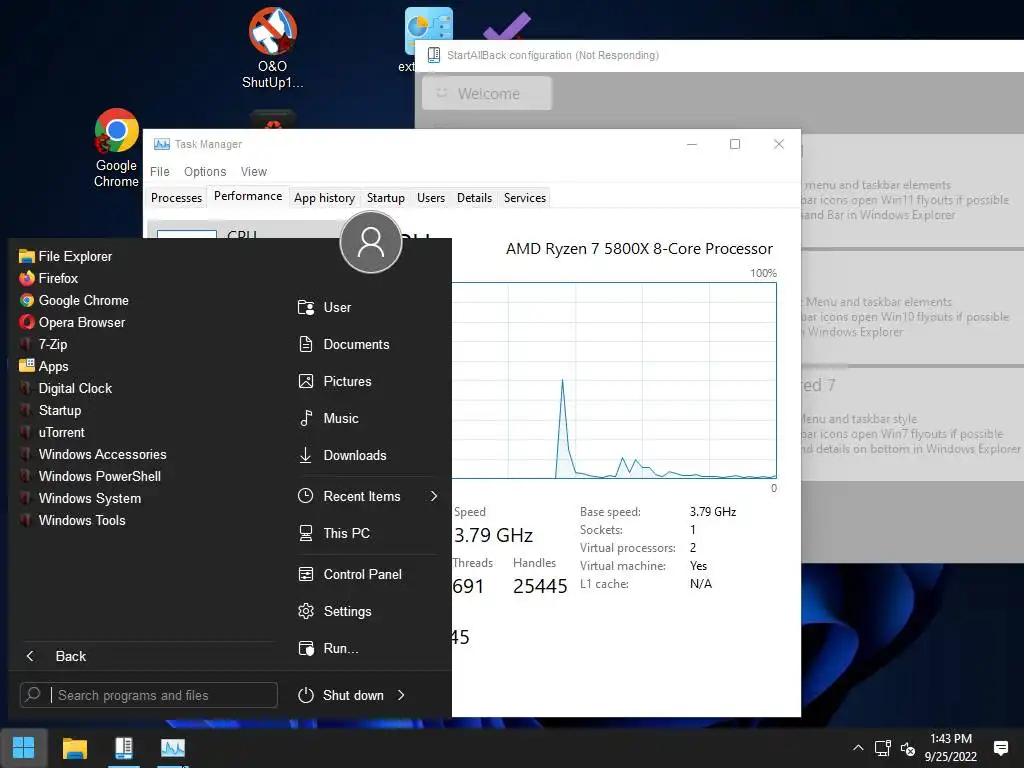Switch to Processes tab
1024x768 pixels.
(x=176, y=198)
